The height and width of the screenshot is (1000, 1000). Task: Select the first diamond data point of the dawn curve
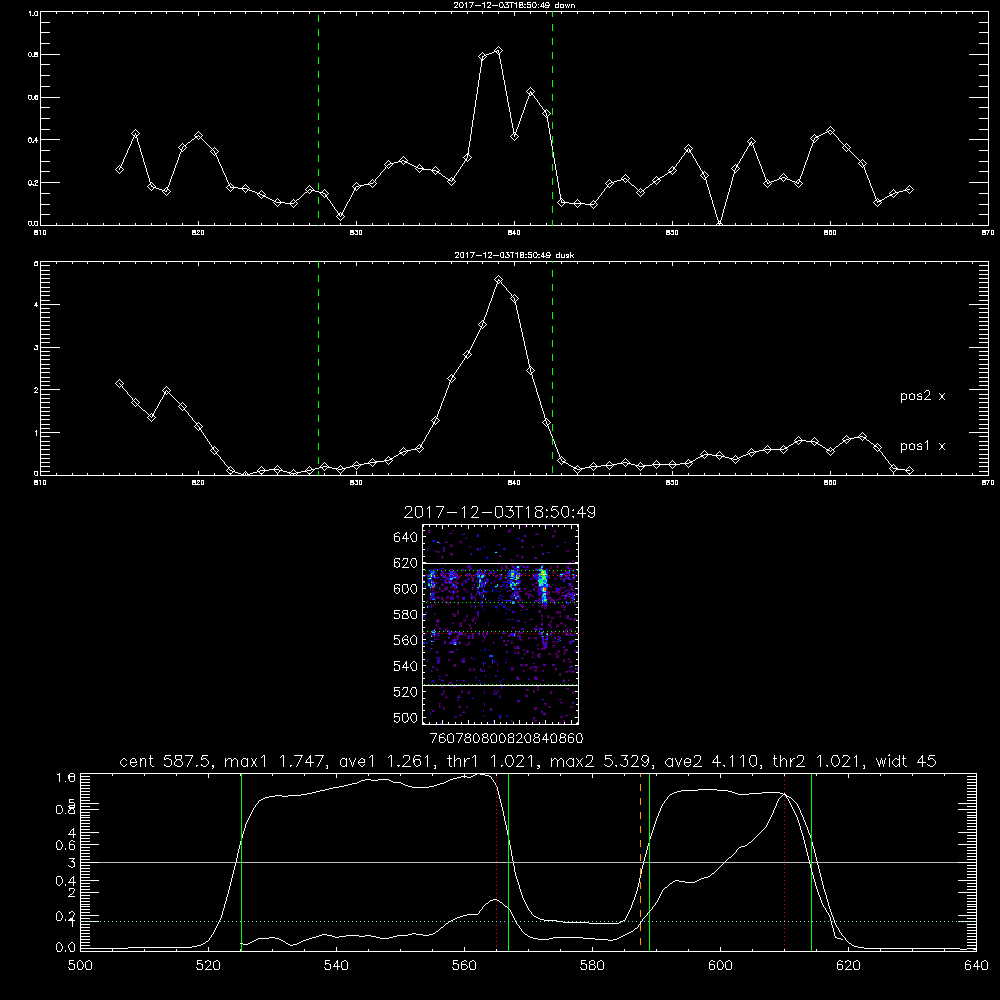(119, 169)
